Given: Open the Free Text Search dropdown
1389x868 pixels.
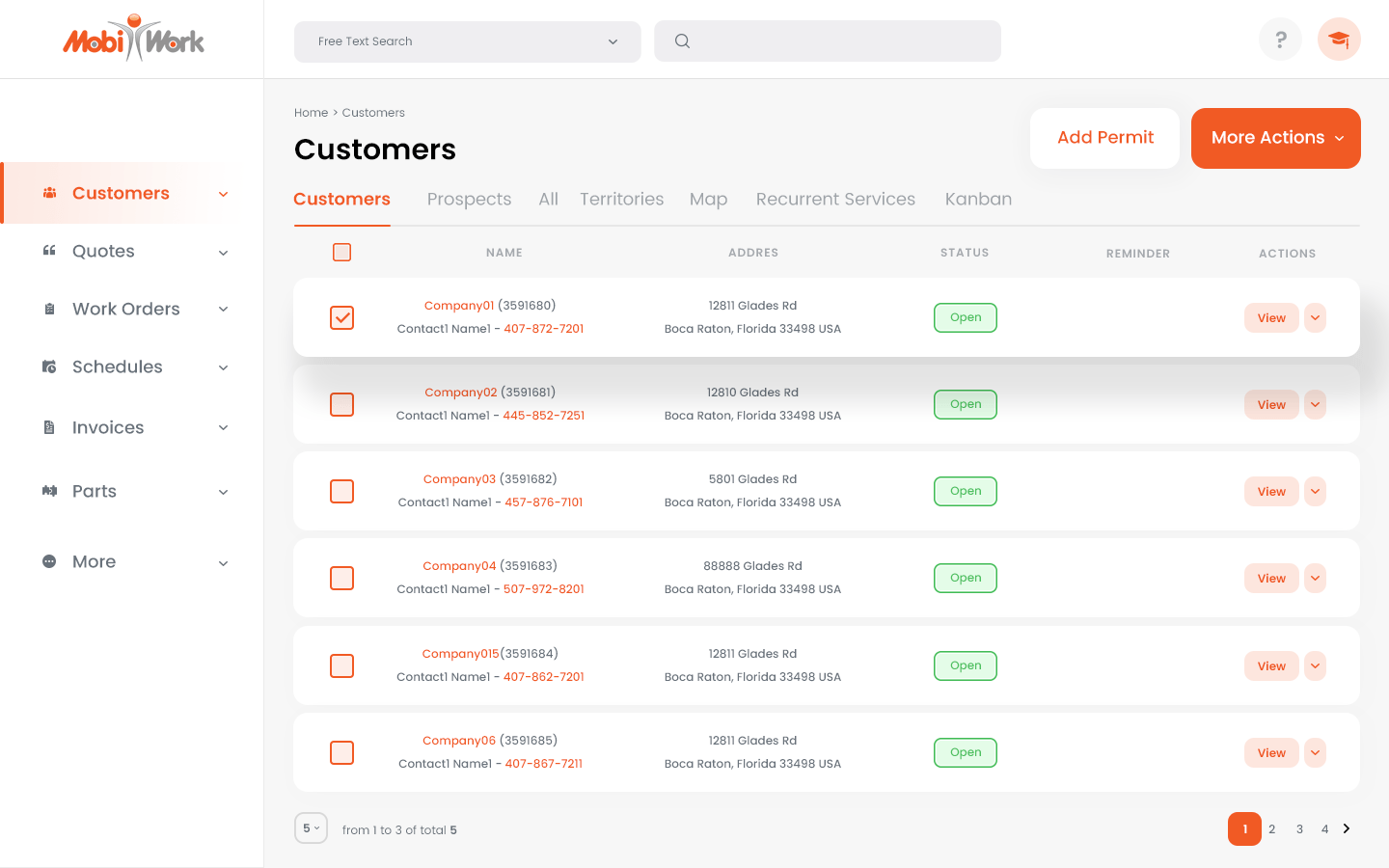Looking at the screenshot, I should [x=467, y=41].
